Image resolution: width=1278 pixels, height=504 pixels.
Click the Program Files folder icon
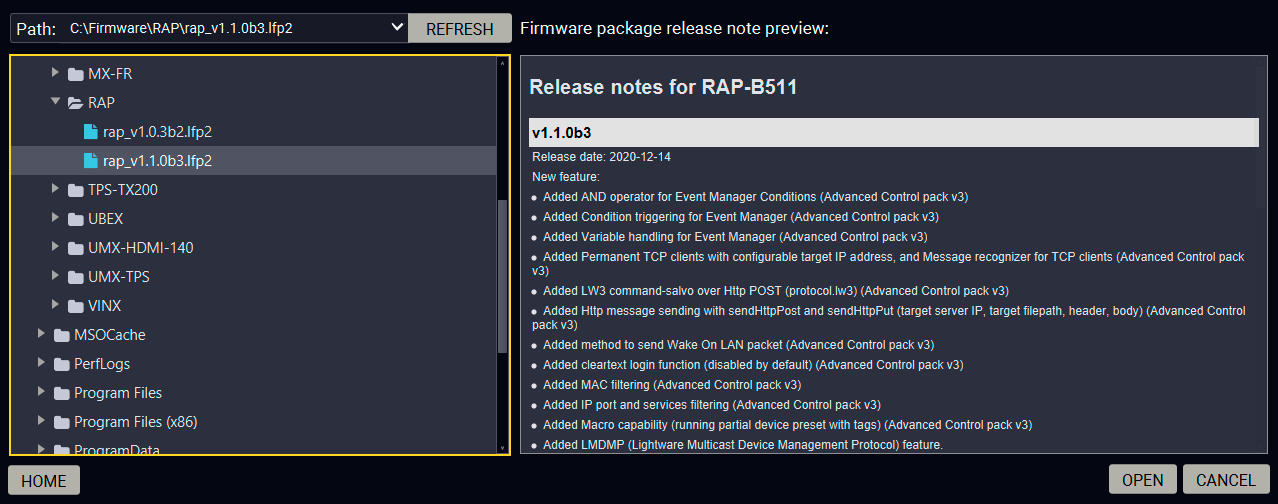click(61, 393)
